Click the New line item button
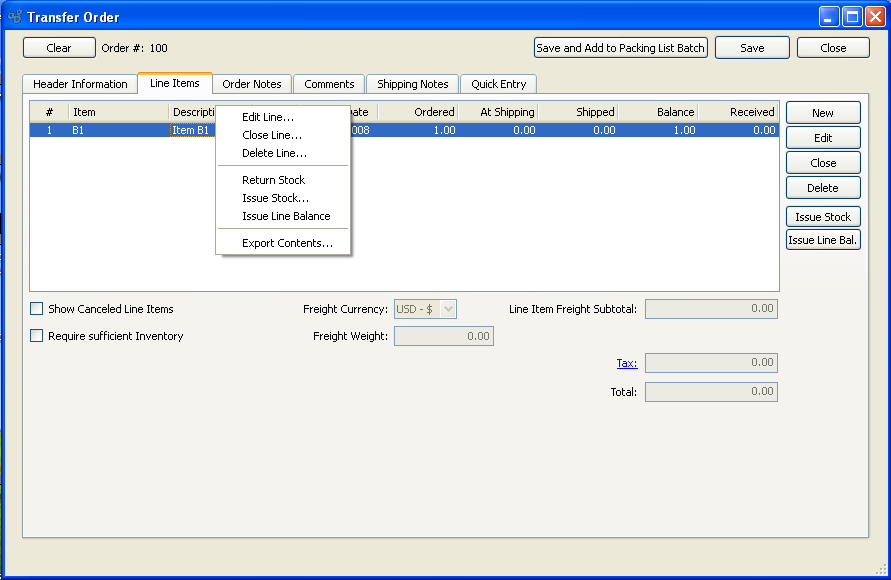 click(x=822, y=113)
